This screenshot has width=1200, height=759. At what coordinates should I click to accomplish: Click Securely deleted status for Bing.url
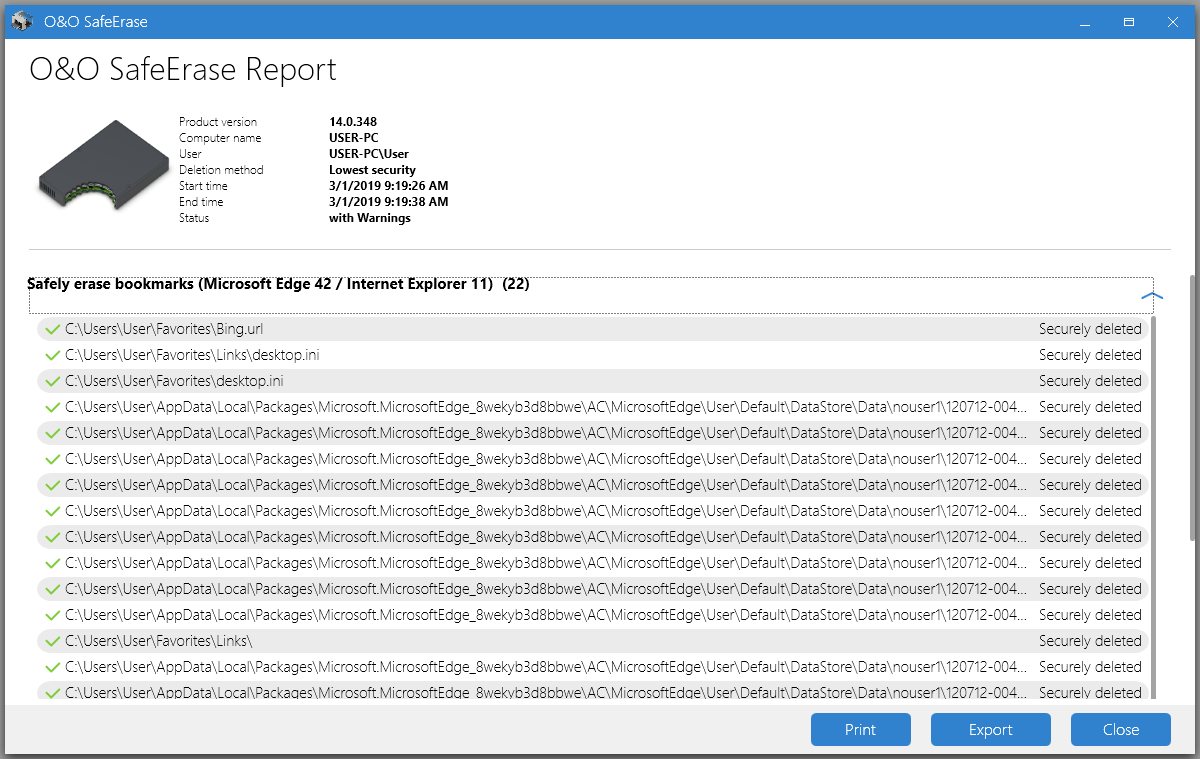click(1090, 329)
